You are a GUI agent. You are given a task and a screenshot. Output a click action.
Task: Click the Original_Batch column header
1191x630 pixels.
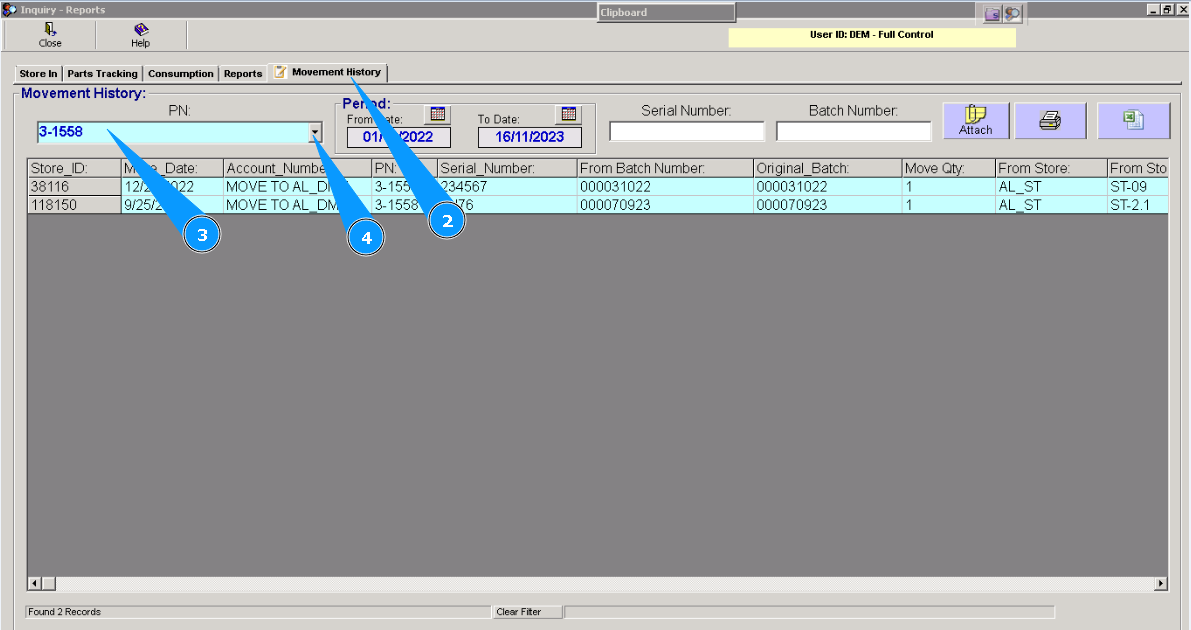827,168
